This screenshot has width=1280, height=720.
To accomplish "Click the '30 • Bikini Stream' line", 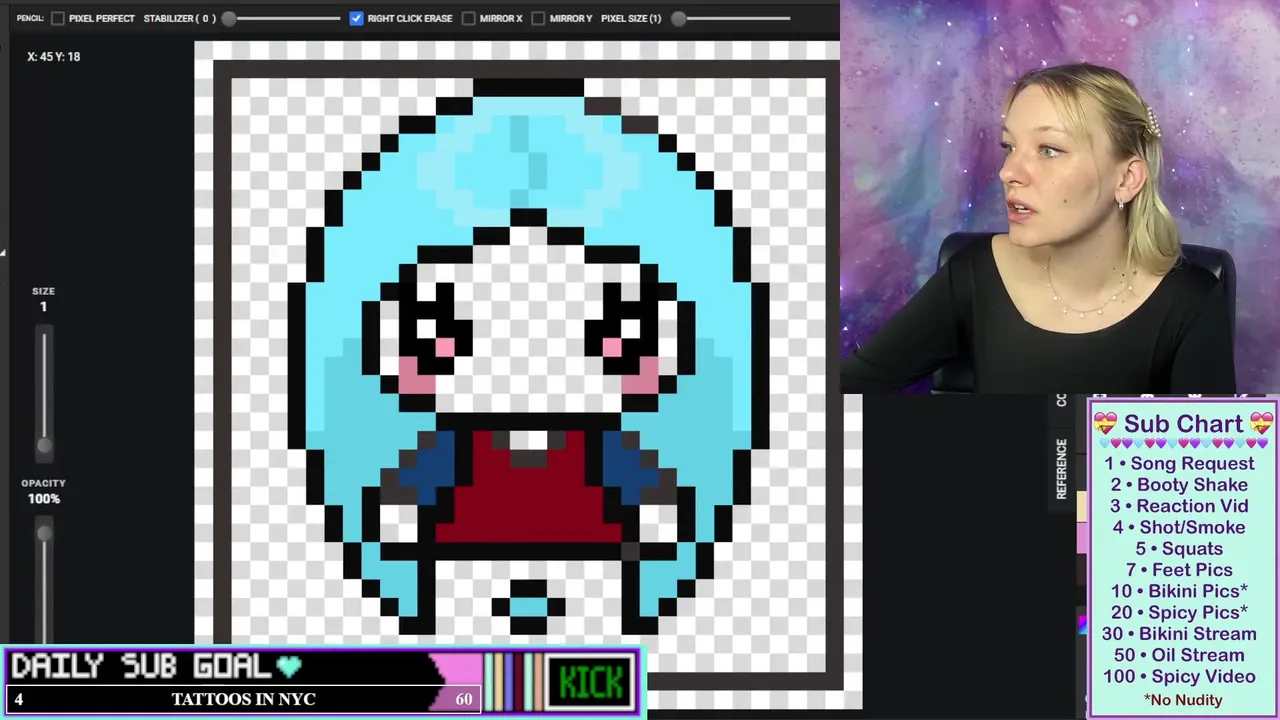I will click(1179, 634).
